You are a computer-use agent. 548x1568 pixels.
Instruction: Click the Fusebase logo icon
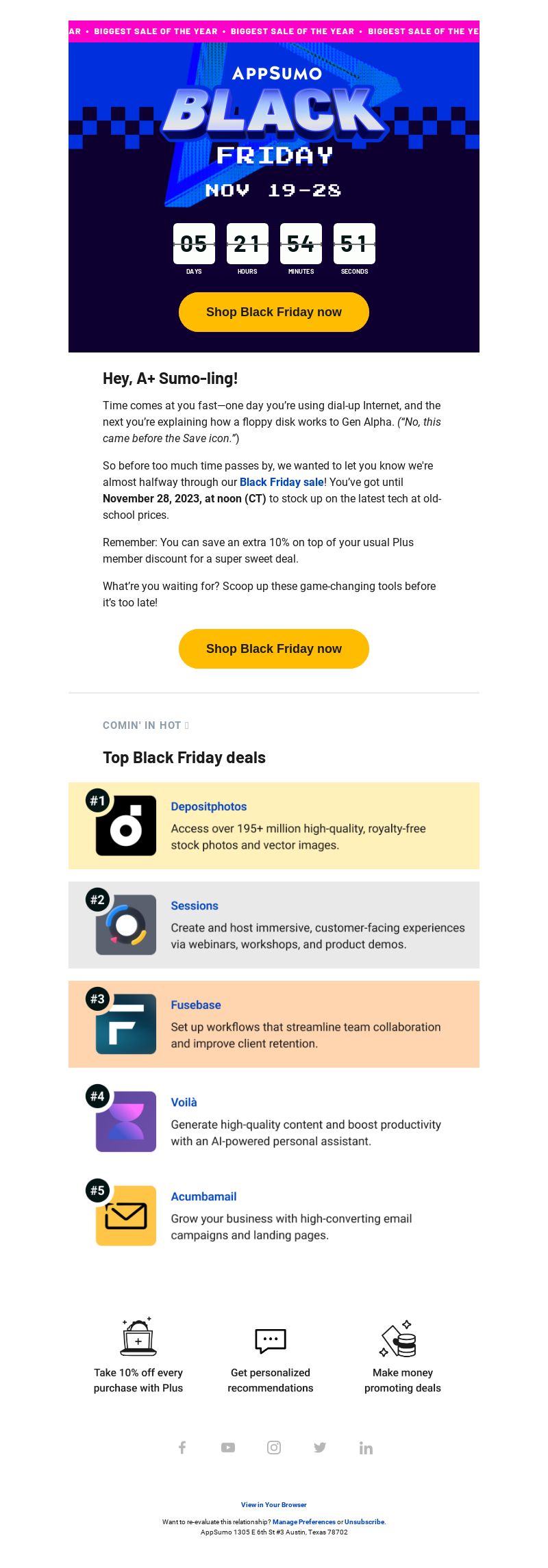(x=126, y=1024)
